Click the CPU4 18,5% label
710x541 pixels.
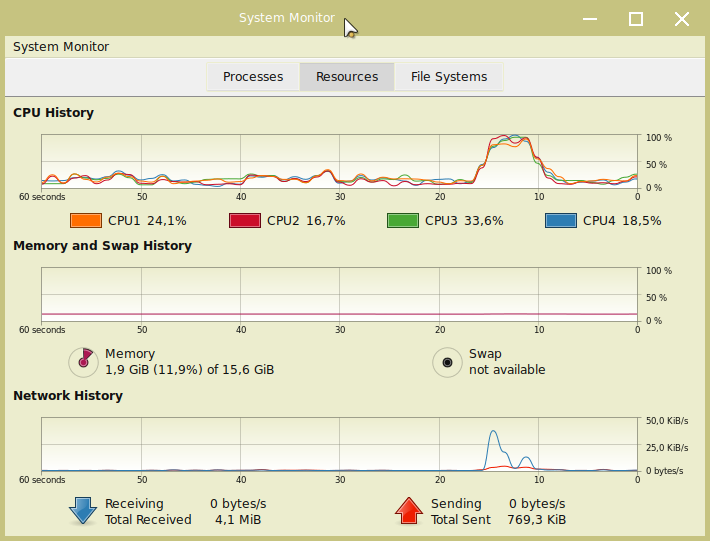tap(622, 220)
